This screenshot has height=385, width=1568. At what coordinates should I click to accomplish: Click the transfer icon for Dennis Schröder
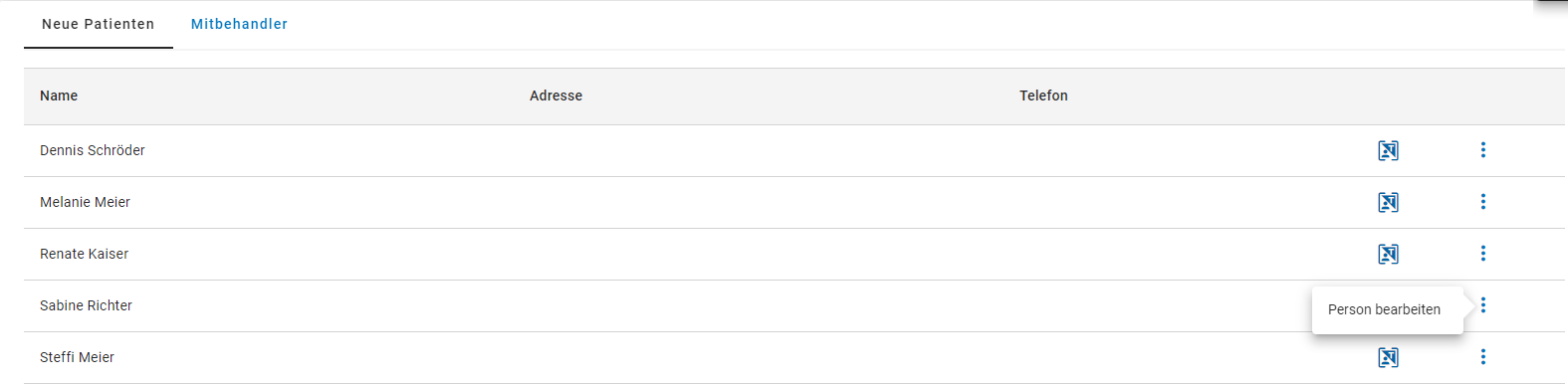pyautogui.click(x=1388, y=150)
